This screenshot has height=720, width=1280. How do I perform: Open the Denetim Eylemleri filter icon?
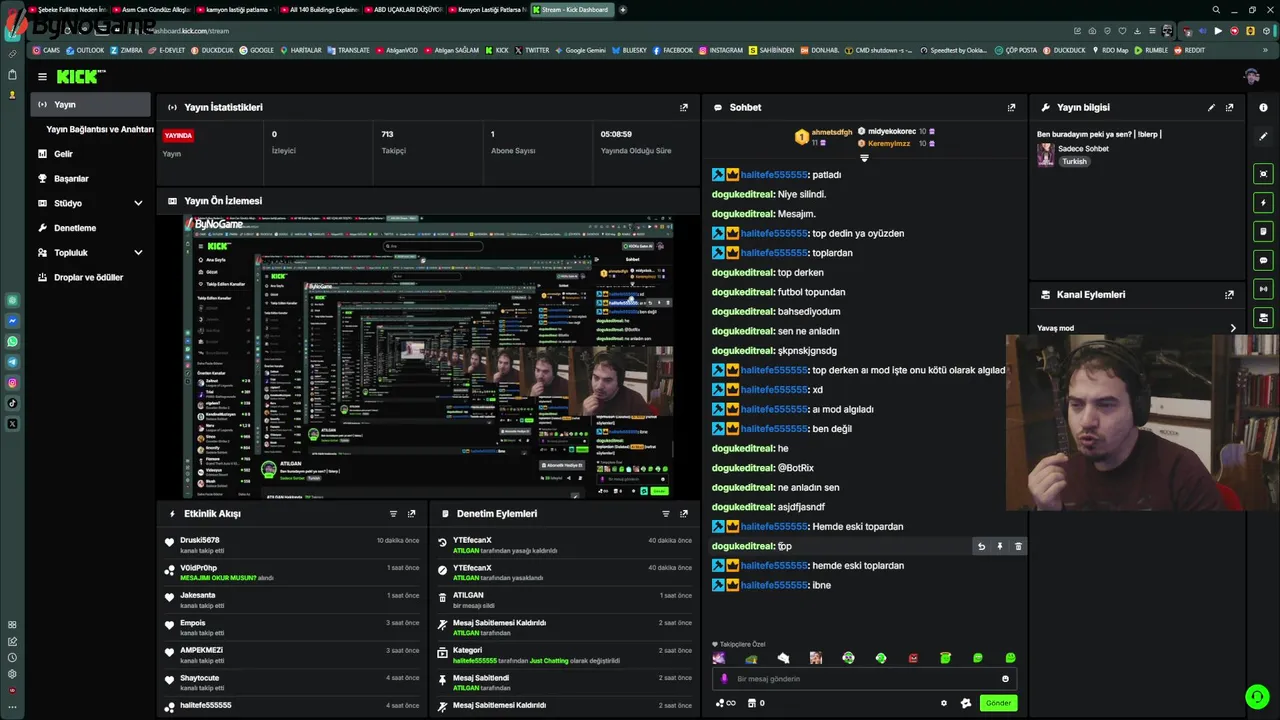666,513
